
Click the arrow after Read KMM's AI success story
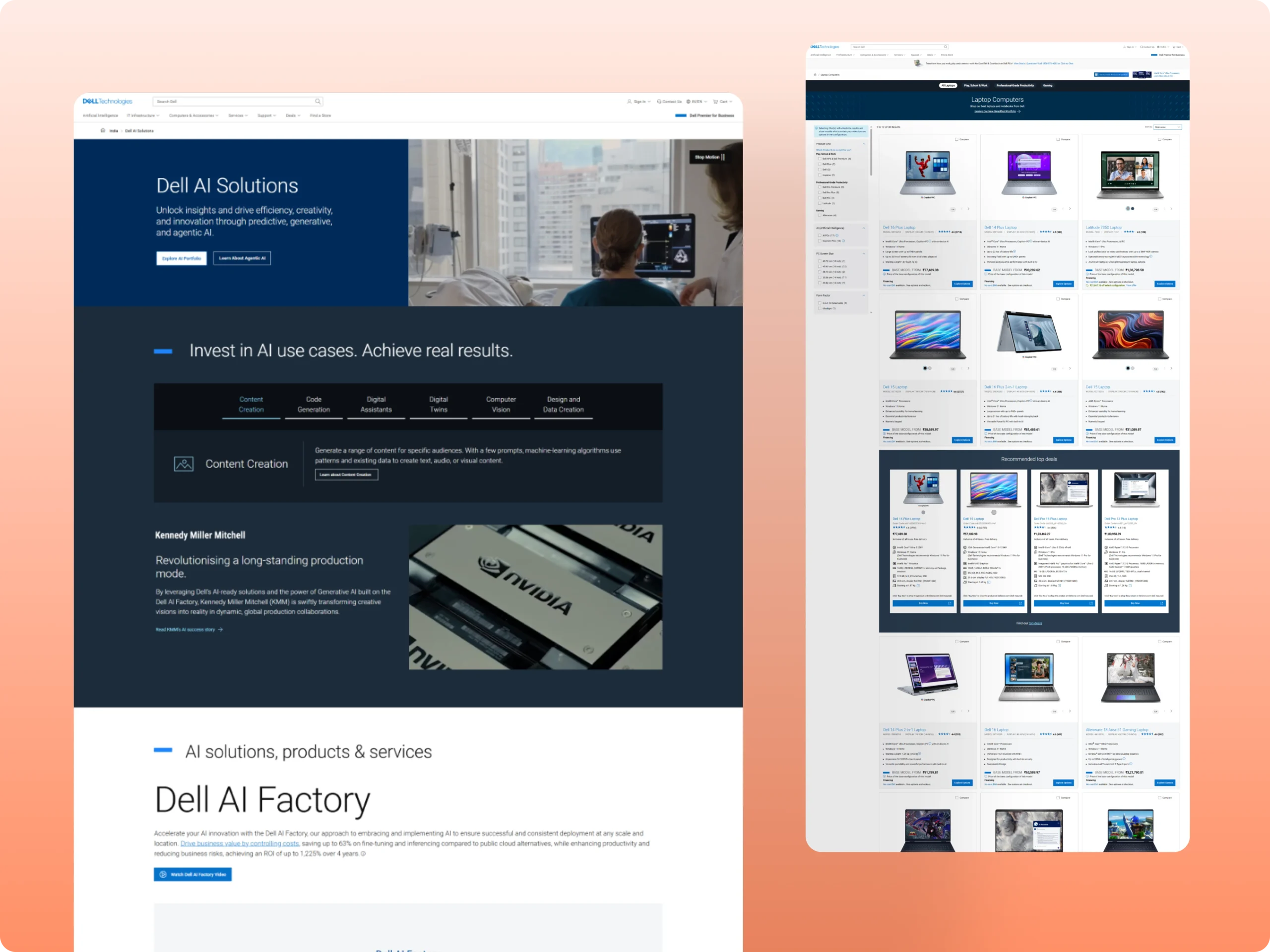[x=220, y=630]
